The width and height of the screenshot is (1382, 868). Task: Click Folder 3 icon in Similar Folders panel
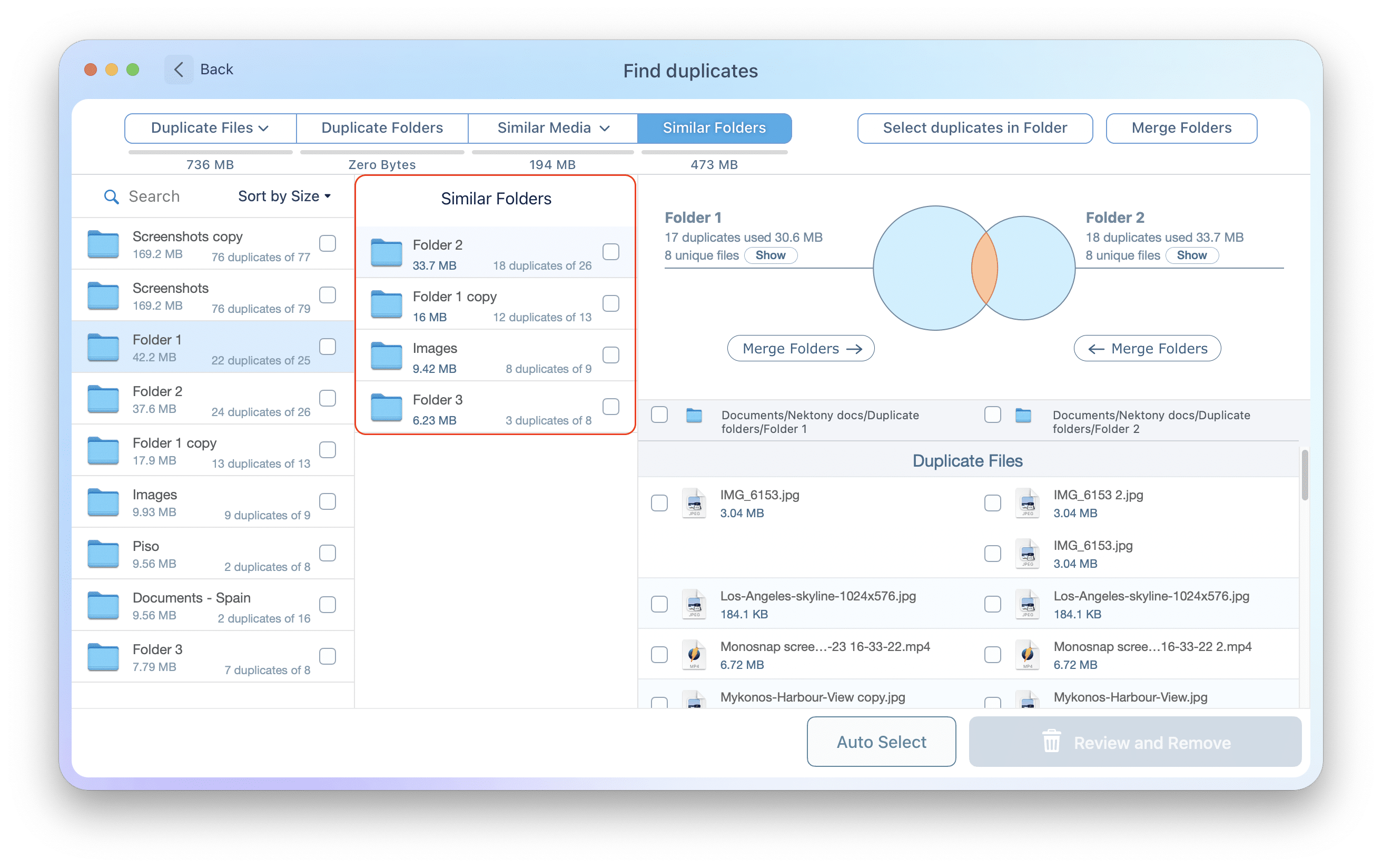[386, 408]
